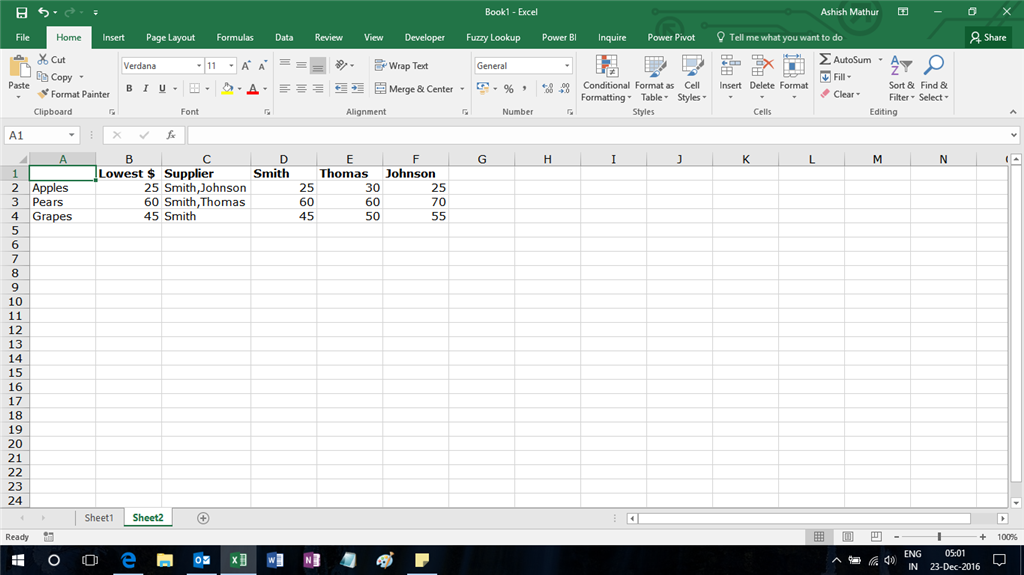The image size is (1024, 575).
Task: Toggle Bottom Align for cells
Action: coord(317,65)
